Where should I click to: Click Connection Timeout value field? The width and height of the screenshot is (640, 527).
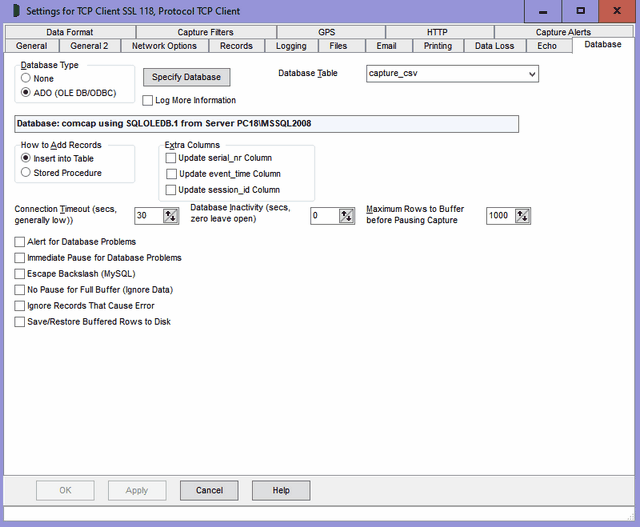pyautogui.click(x=149, y=216)
